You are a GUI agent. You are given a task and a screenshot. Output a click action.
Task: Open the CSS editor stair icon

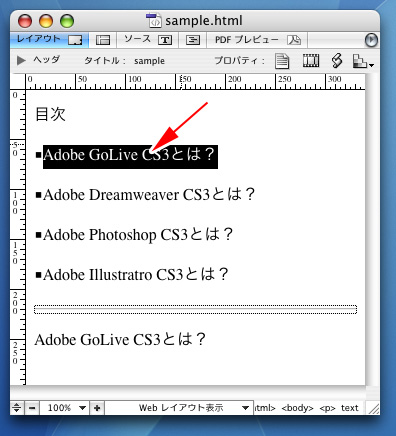tap(362, 61)
